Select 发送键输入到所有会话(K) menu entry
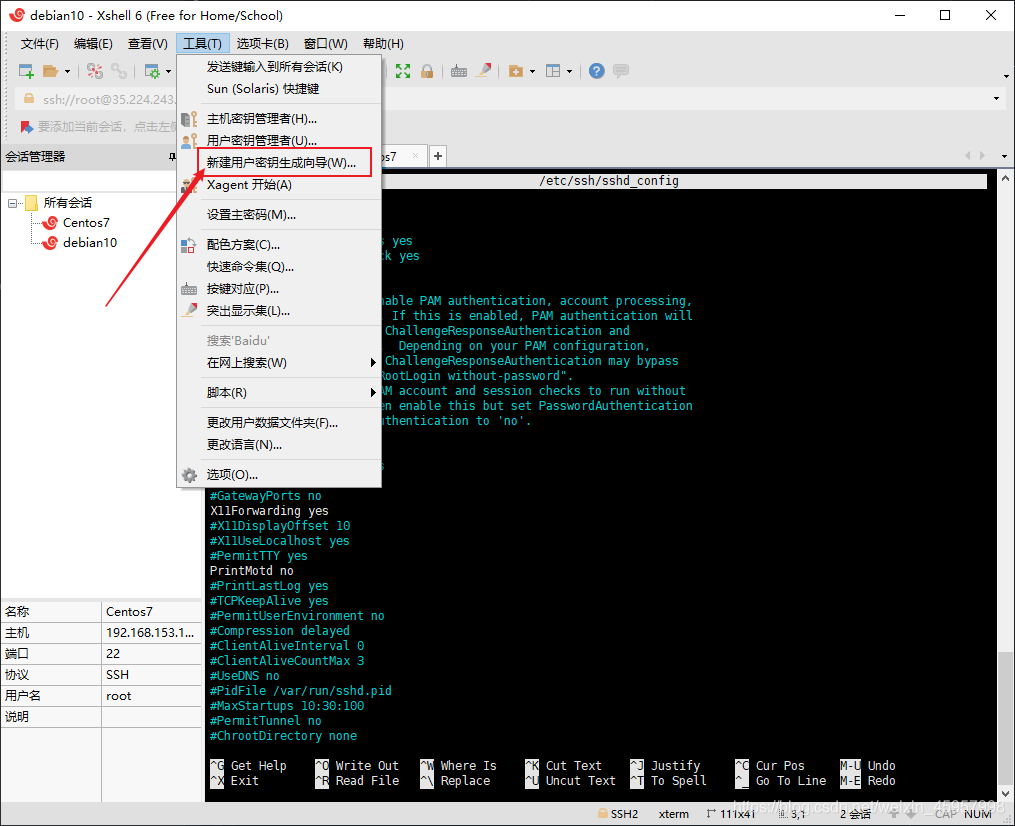The height and width of the screenshot is (826, 1015). point(279,67)
